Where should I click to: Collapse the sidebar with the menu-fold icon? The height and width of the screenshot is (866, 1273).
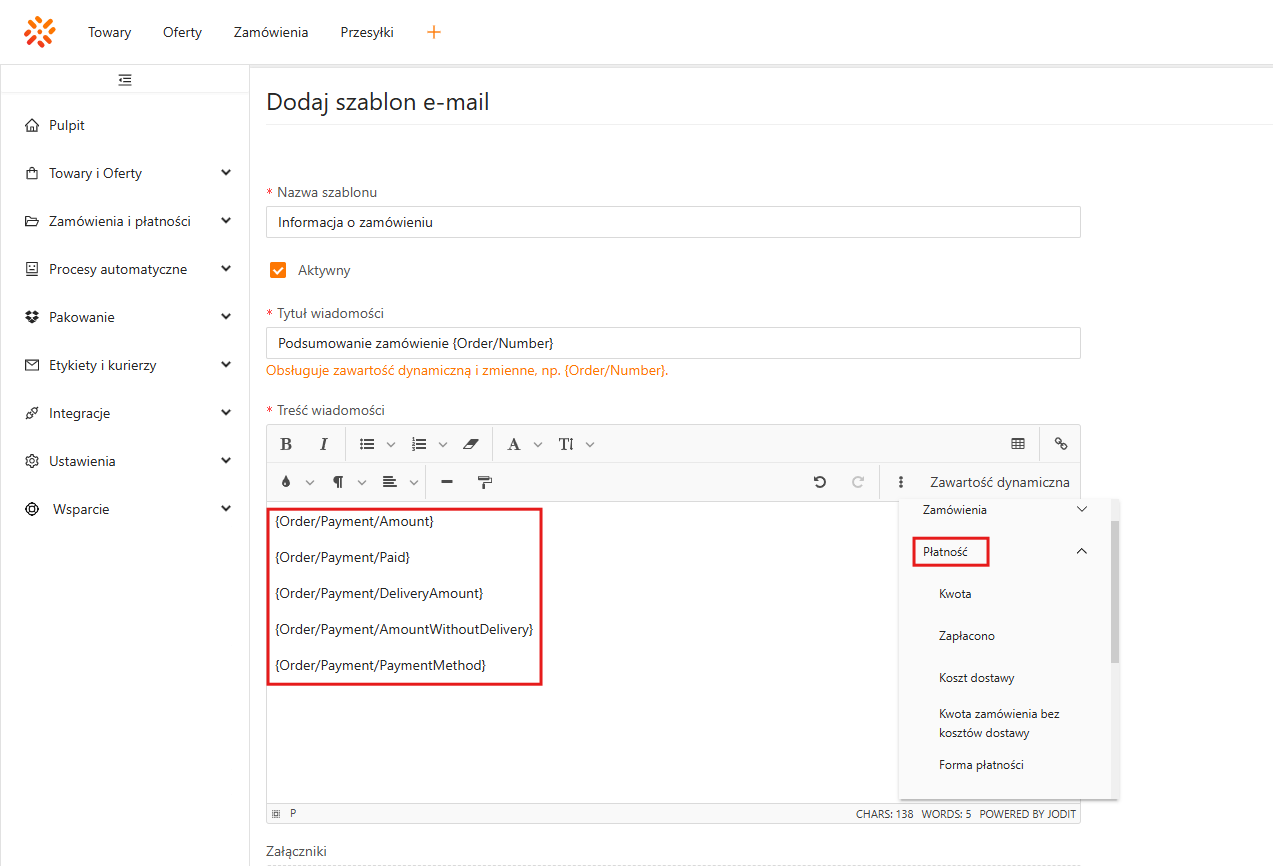coord(125,80)
